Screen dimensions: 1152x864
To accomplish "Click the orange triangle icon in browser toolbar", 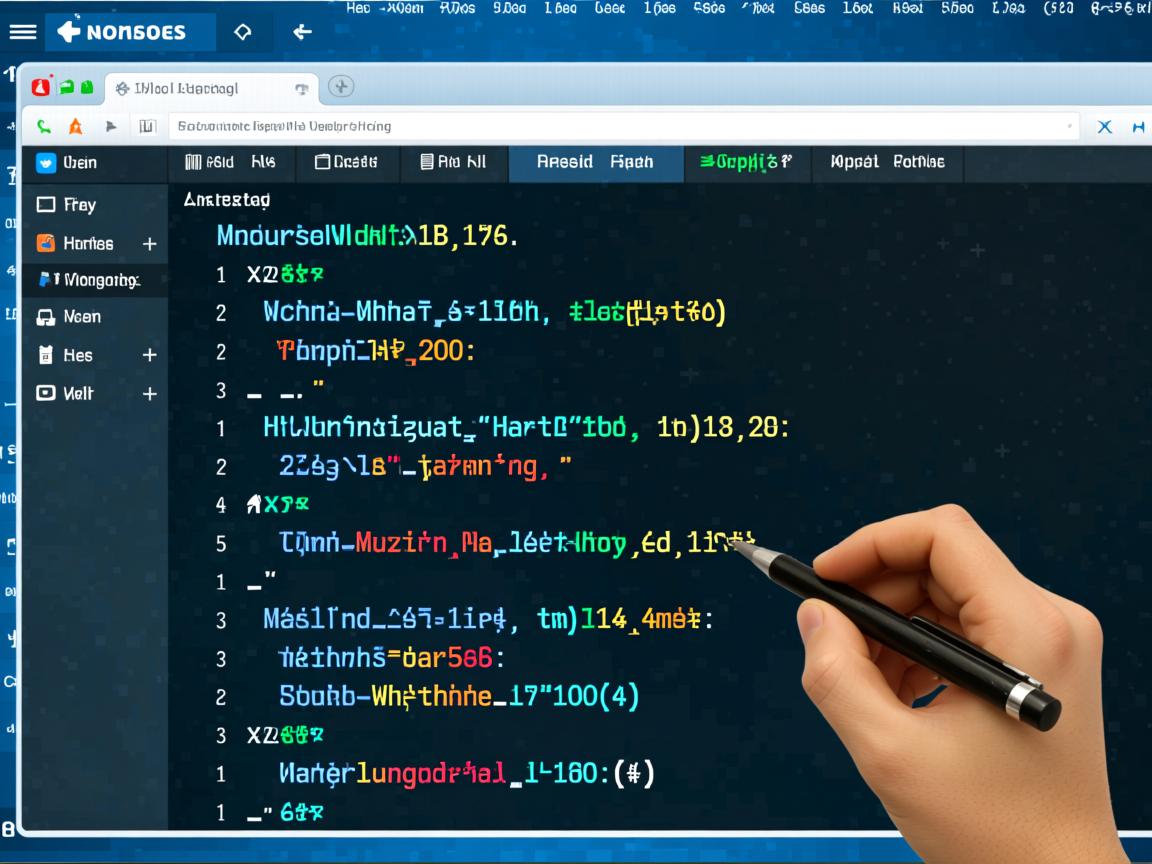I will (x=75, y=126).
